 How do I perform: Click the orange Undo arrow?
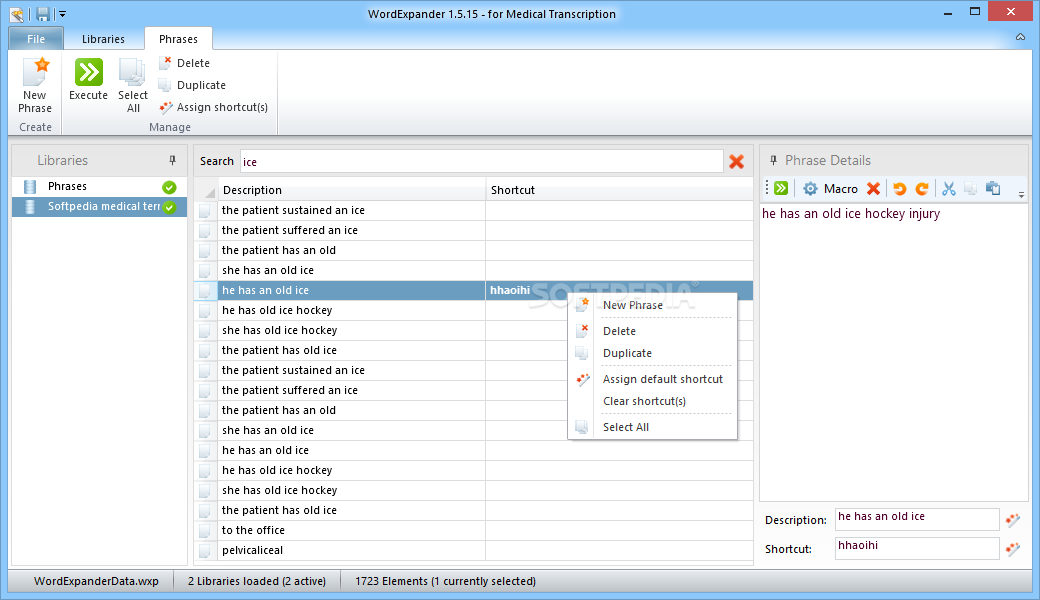899,189
